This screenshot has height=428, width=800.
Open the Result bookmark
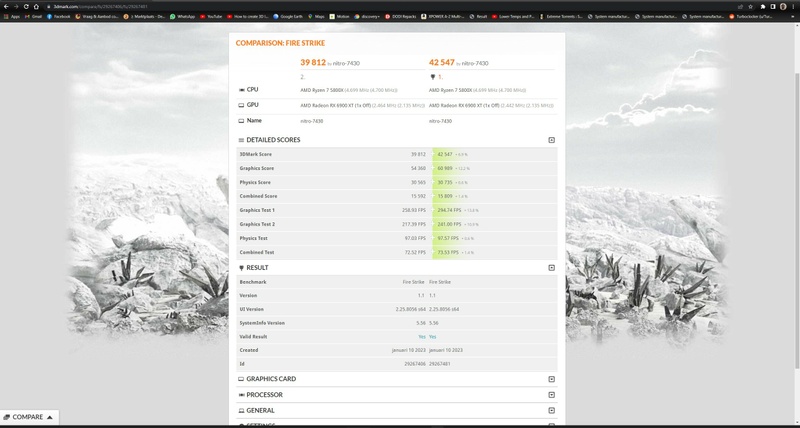click(479, 16)
